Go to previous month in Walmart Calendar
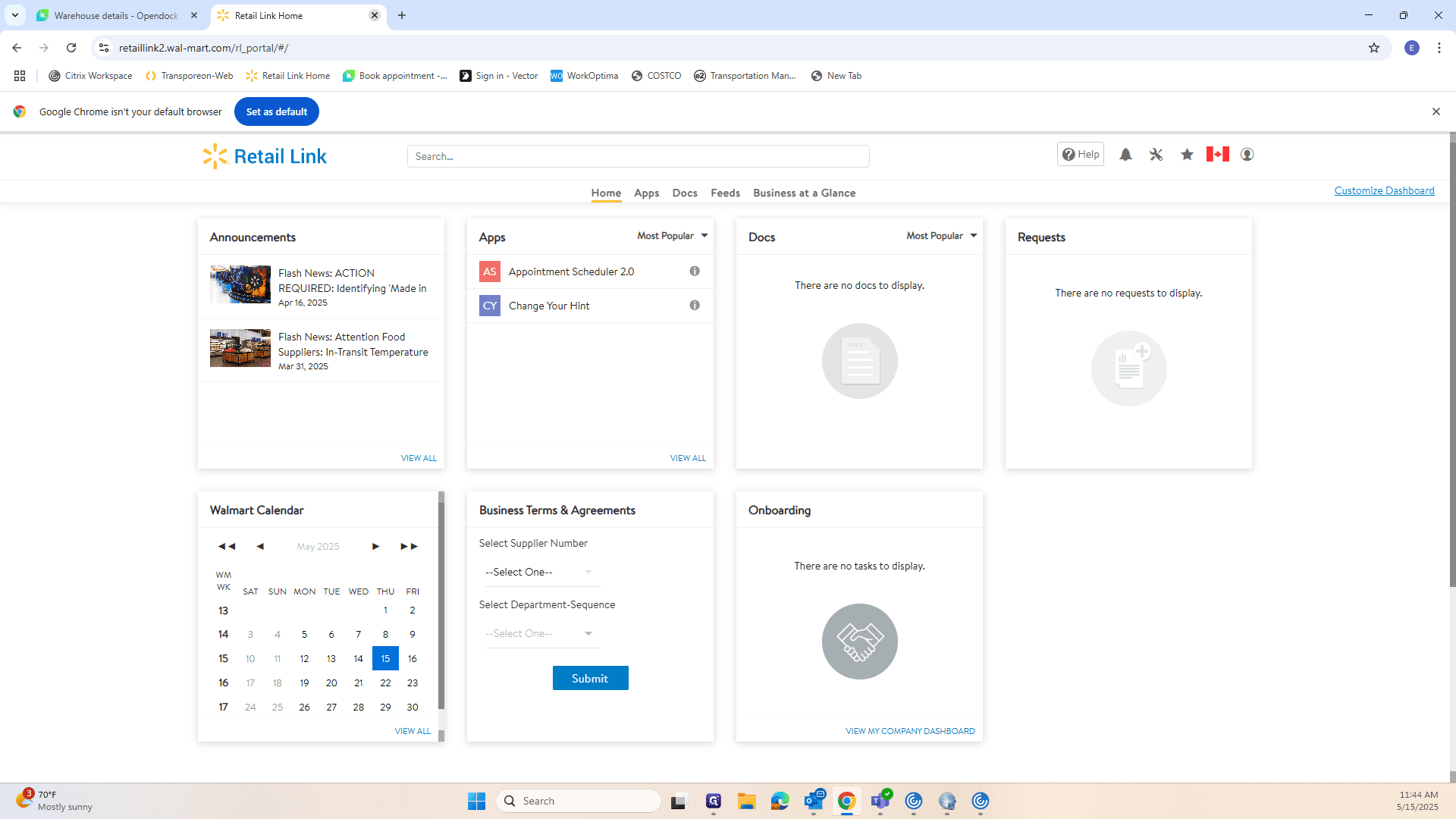Image resolution: width=1456 pixels, height=819 pixels. click(260, 547)
